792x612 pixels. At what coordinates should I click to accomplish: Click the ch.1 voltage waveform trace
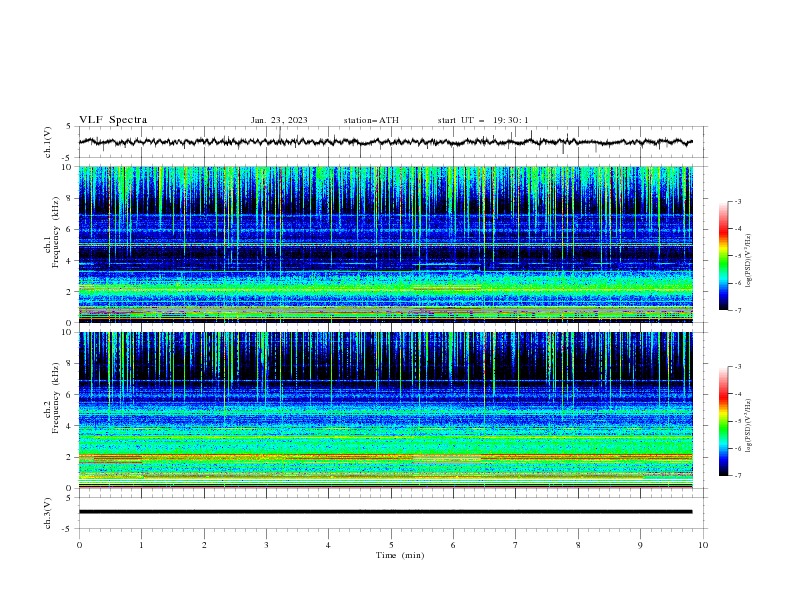[385, 142]
